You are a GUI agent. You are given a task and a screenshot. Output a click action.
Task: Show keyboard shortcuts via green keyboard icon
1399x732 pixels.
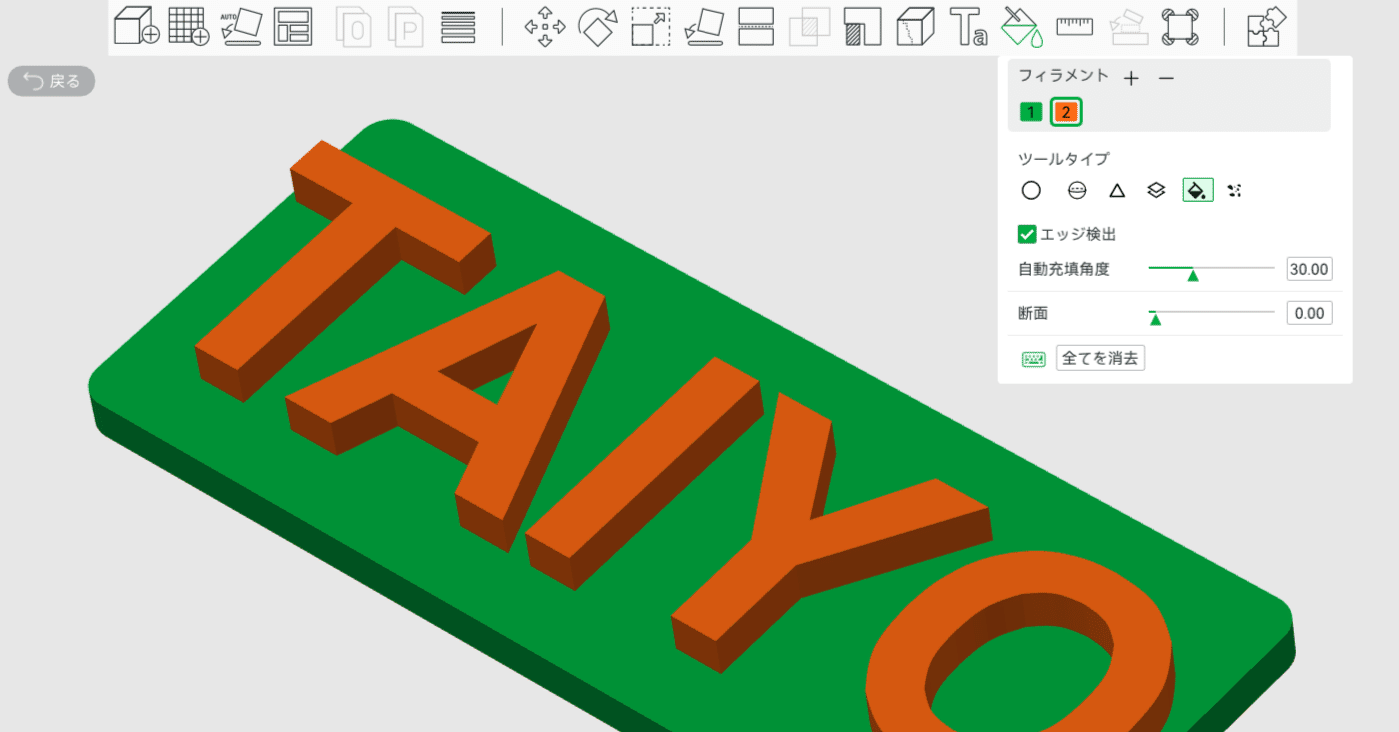click(x=1033, y=359)
